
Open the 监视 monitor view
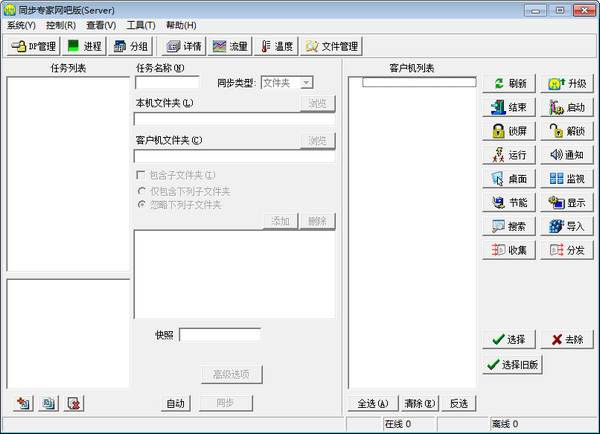pyautogui.click(x=567, y=179)
